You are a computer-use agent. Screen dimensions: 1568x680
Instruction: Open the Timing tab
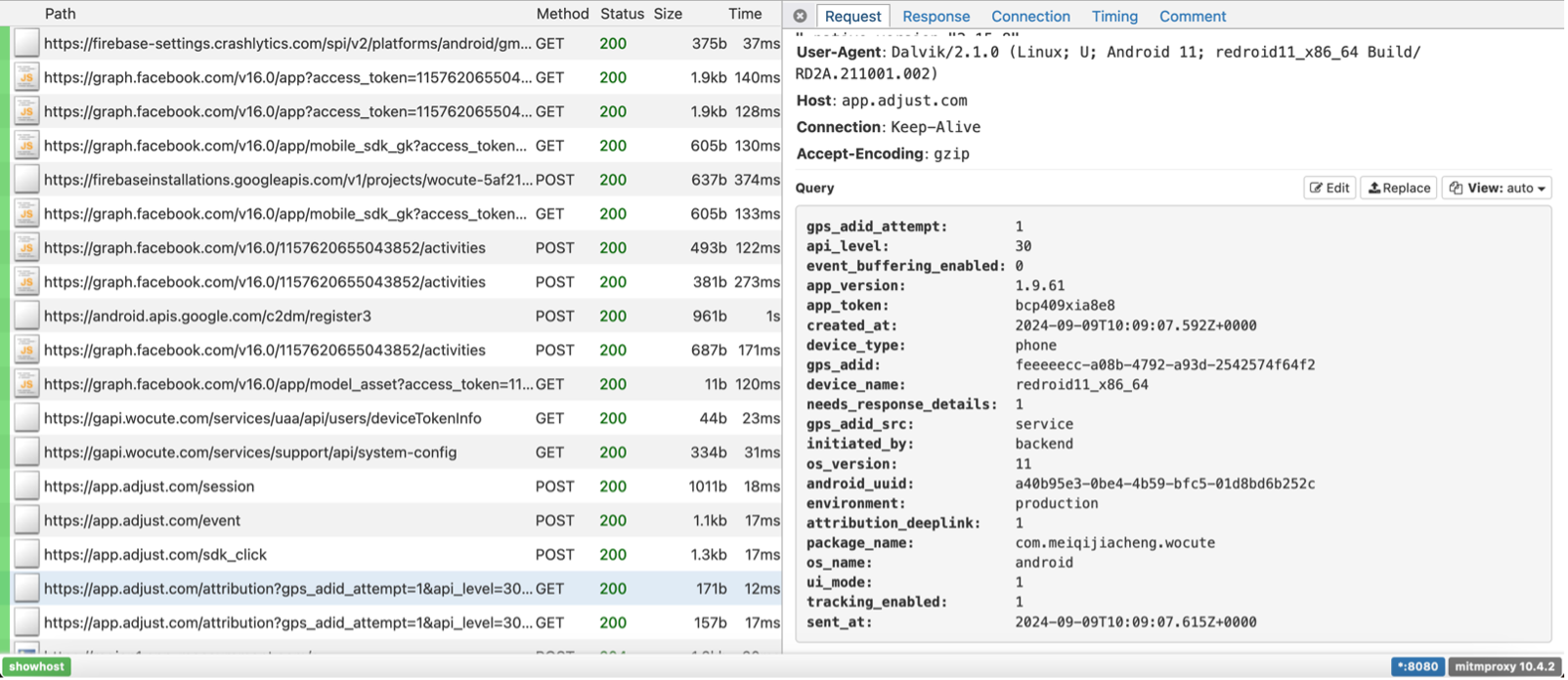pyautogui.click(x=1114, y=17)
